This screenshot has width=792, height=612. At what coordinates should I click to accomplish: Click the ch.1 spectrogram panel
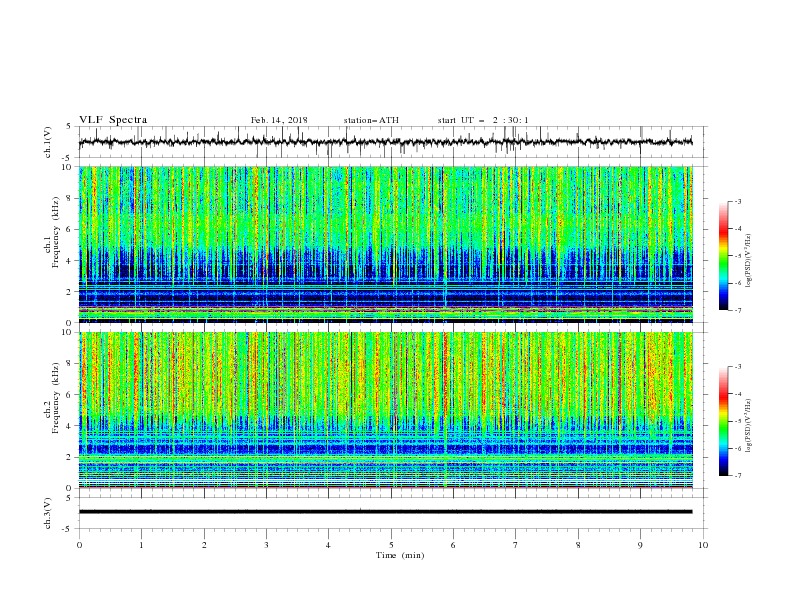pos(386,244)
